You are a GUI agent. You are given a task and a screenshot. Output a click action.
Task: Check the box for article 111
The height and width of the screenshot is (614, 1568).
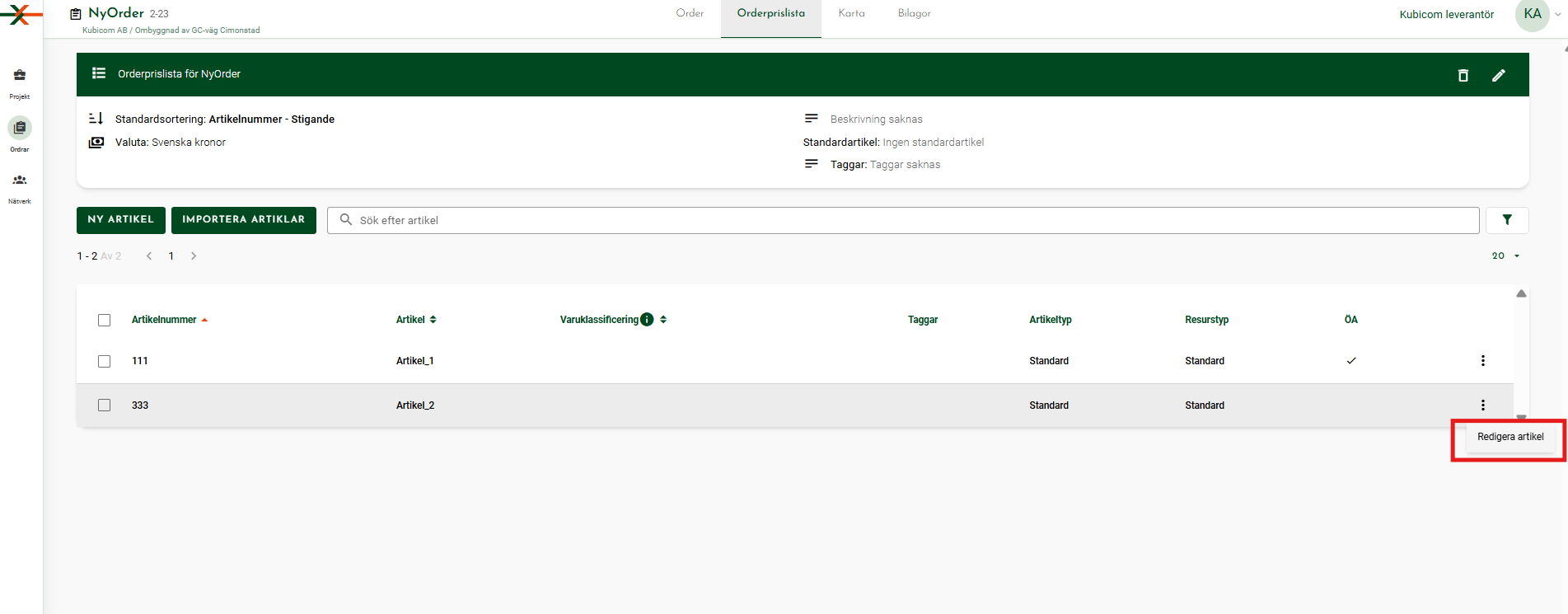104,361
